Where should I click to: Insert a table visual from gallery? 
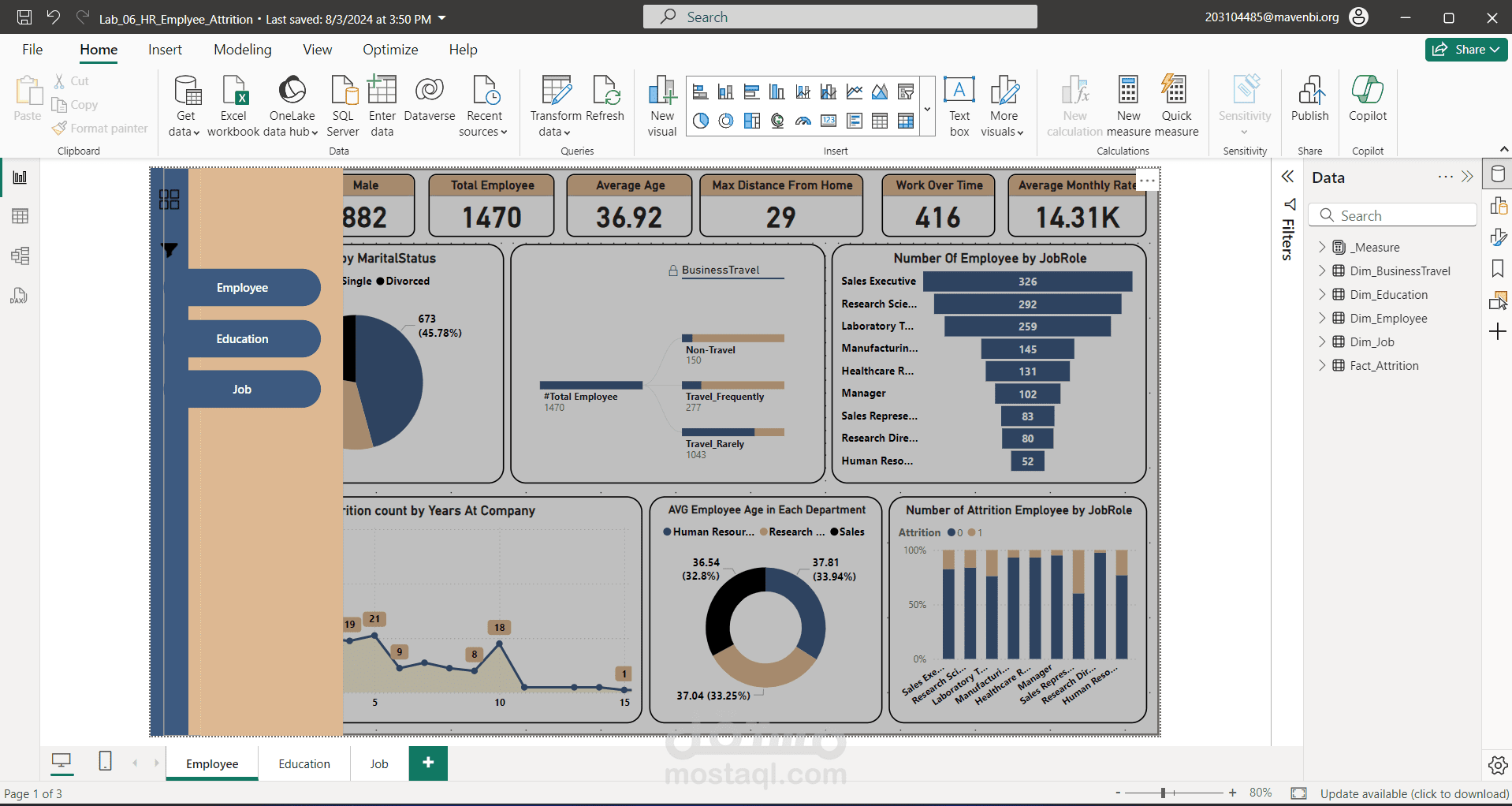[x=880, y=121]
